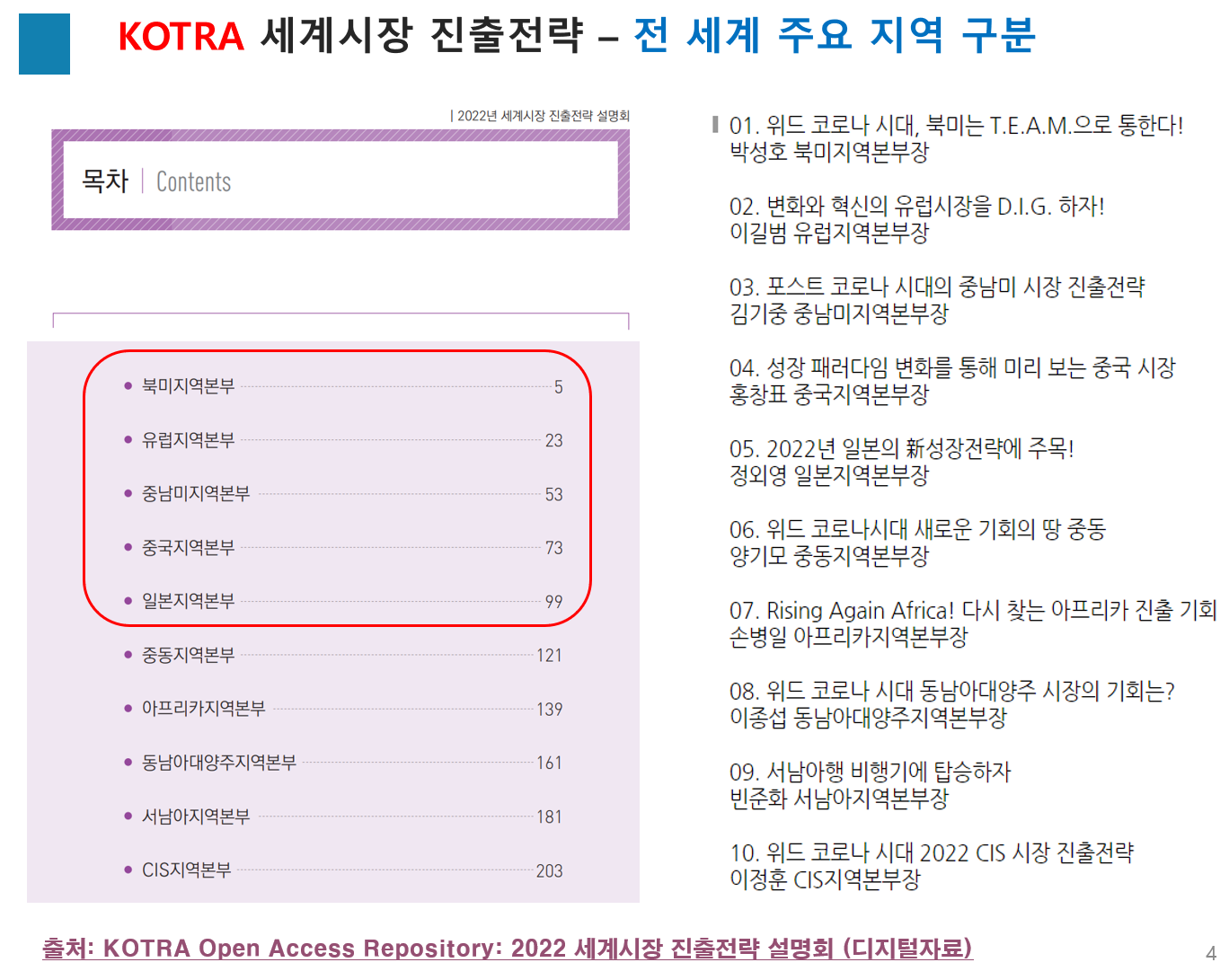Click item 09 서남아행 비행기에 탑승하자 title

(871, 773)
